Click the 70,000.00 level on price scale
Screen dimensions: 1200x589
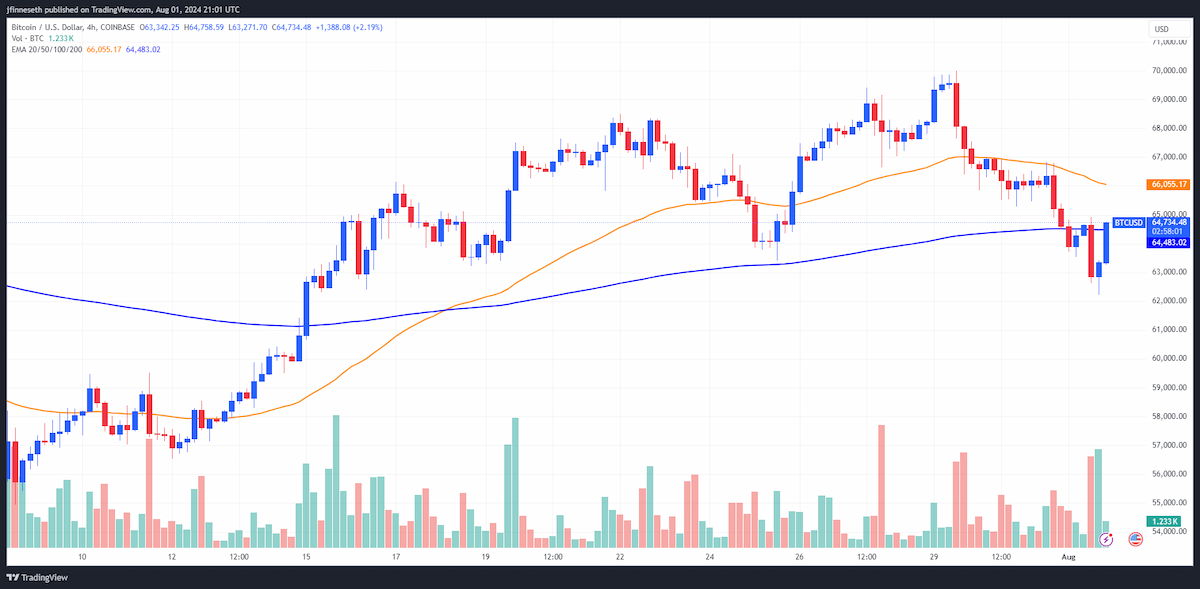tap(1168, 71)
